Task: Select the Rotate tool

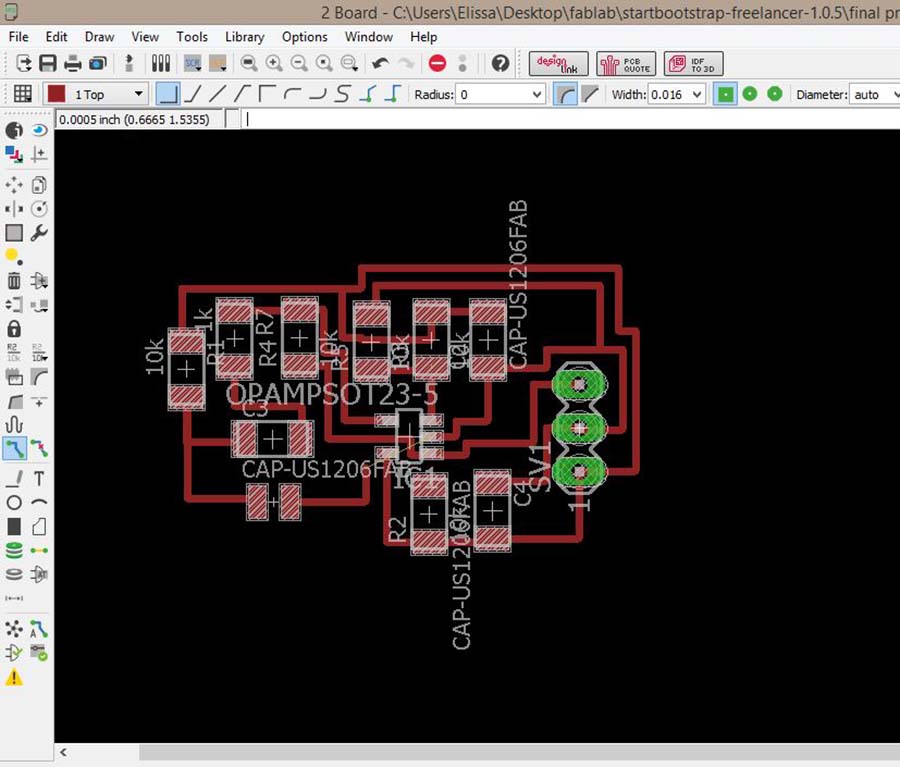Action: 39,208
